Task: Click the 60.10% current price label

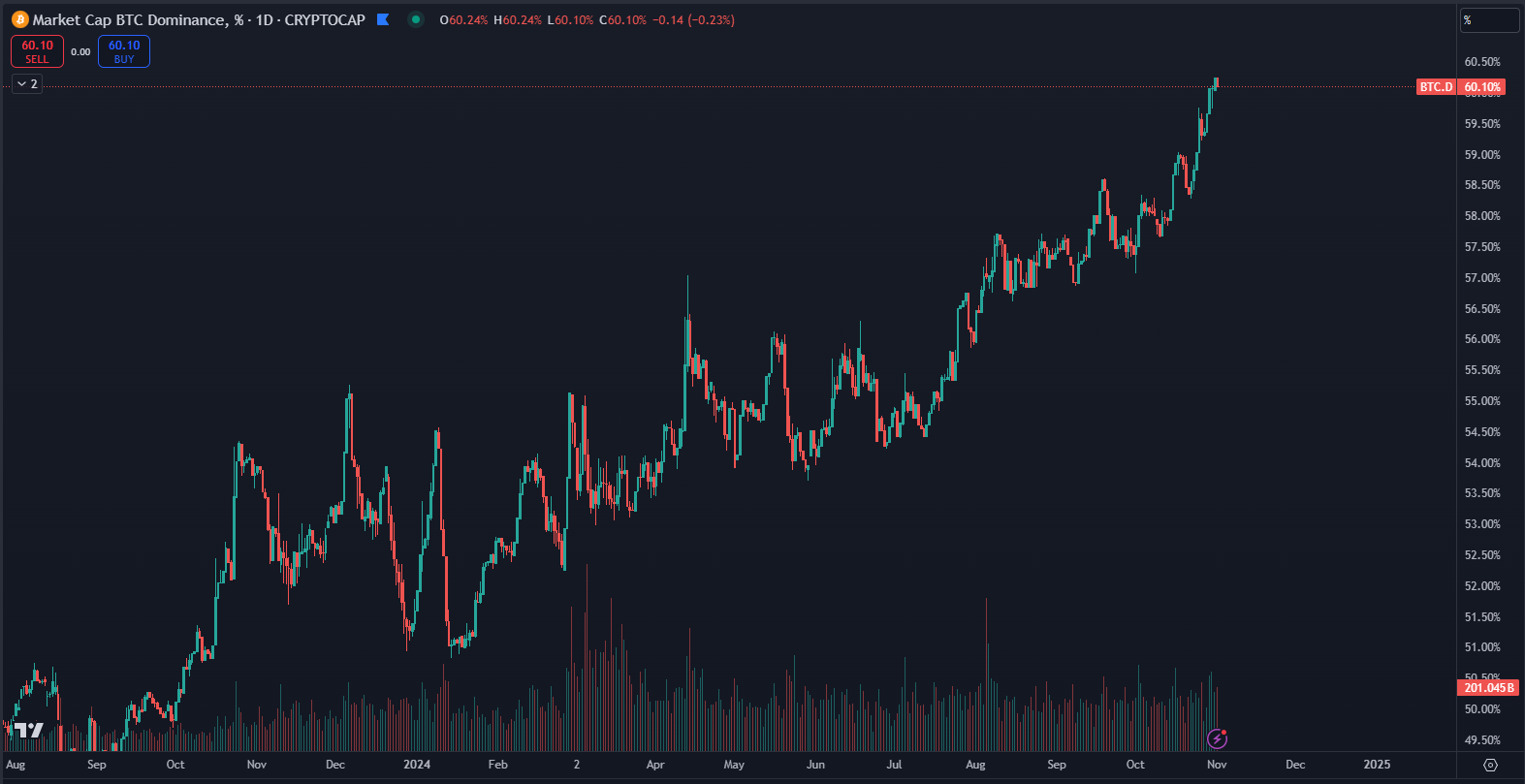Action: [1482, 87]
